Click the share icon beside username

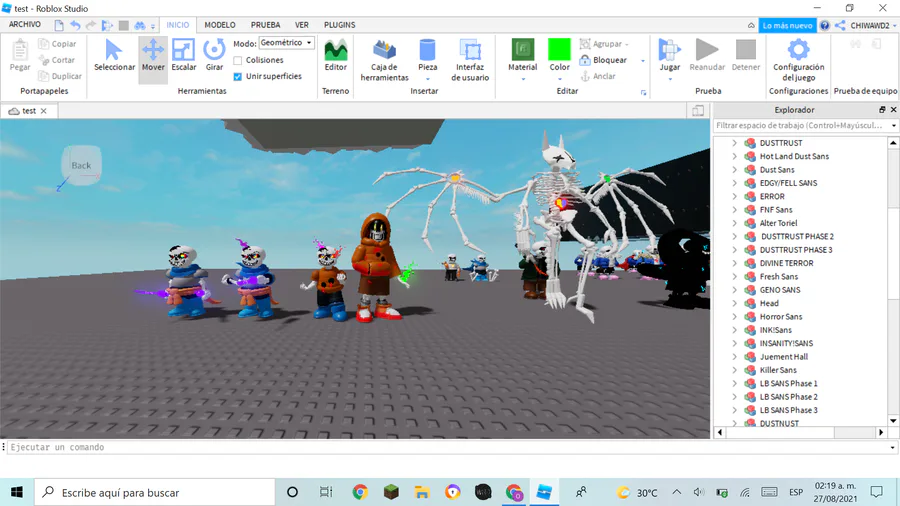click(840, 25)
